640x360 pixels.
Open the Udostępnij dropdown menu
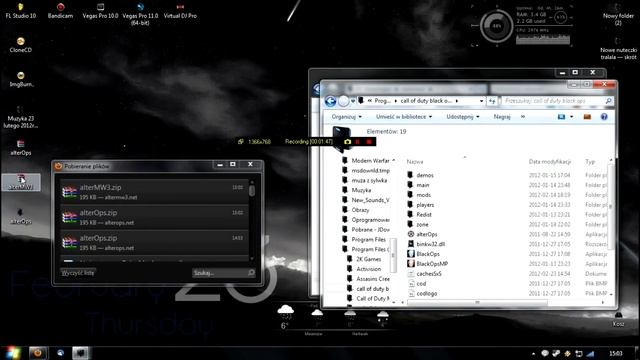point(463,117)
